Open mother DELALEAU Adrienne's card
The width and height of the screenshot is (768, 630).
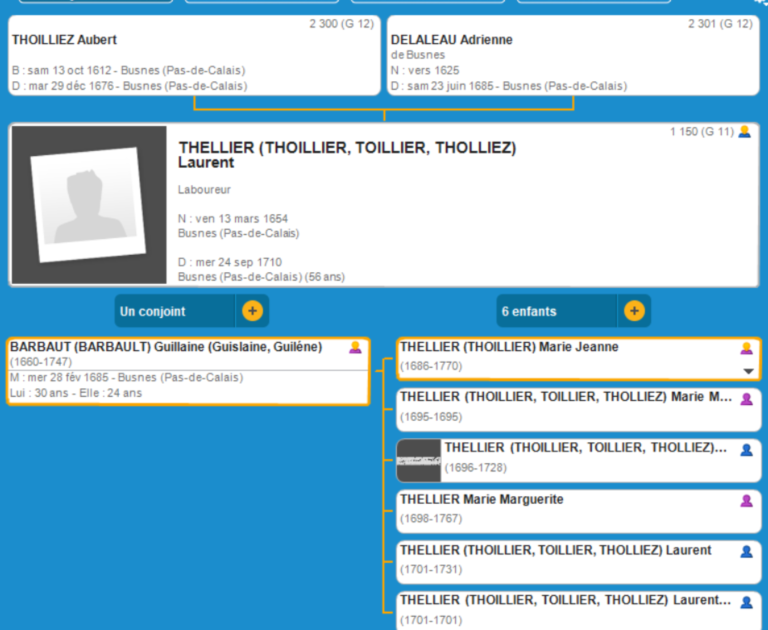tap(571, 56)
